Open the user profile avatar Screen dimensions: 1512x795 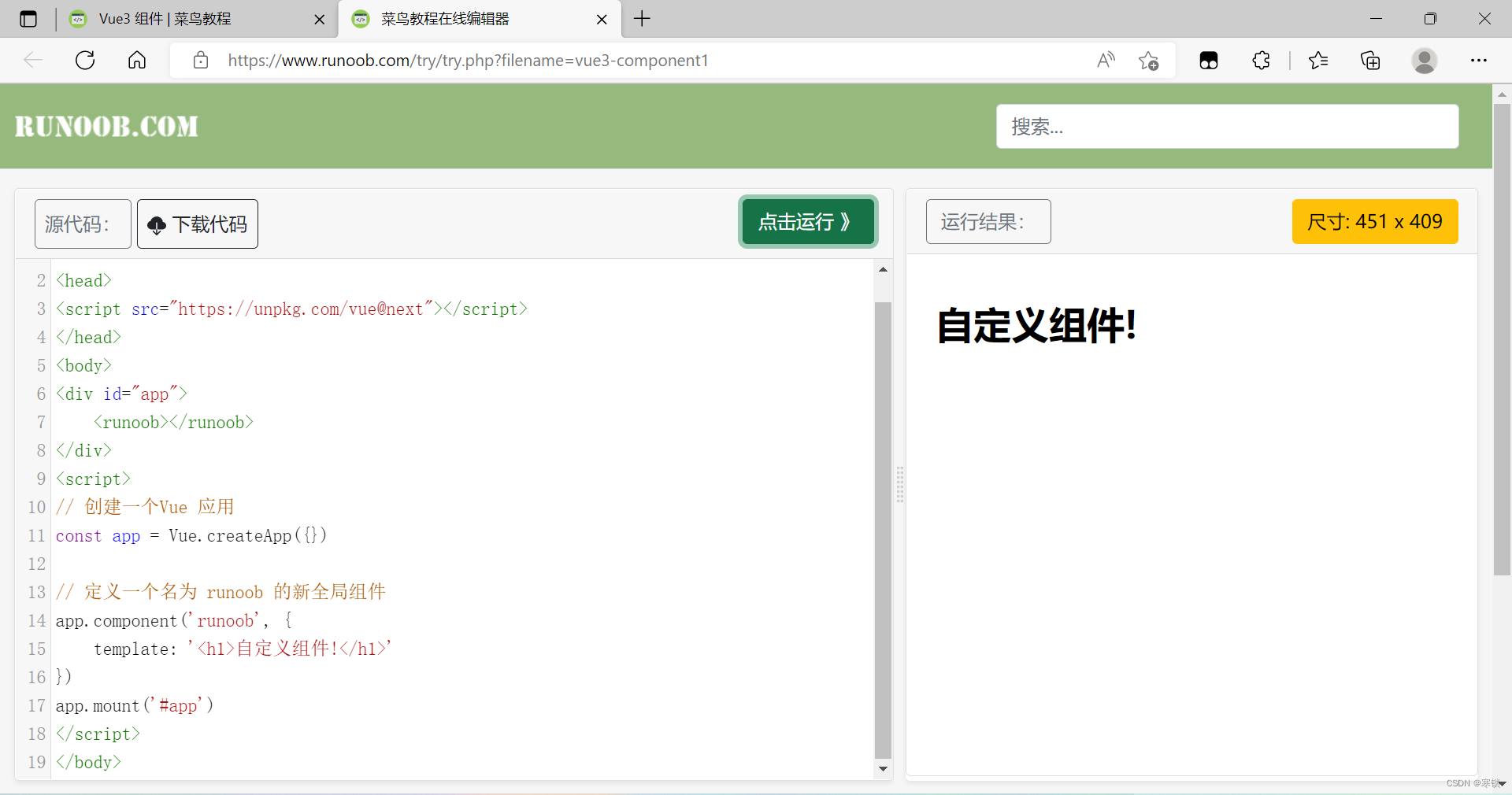click(x=1424, y=60)
